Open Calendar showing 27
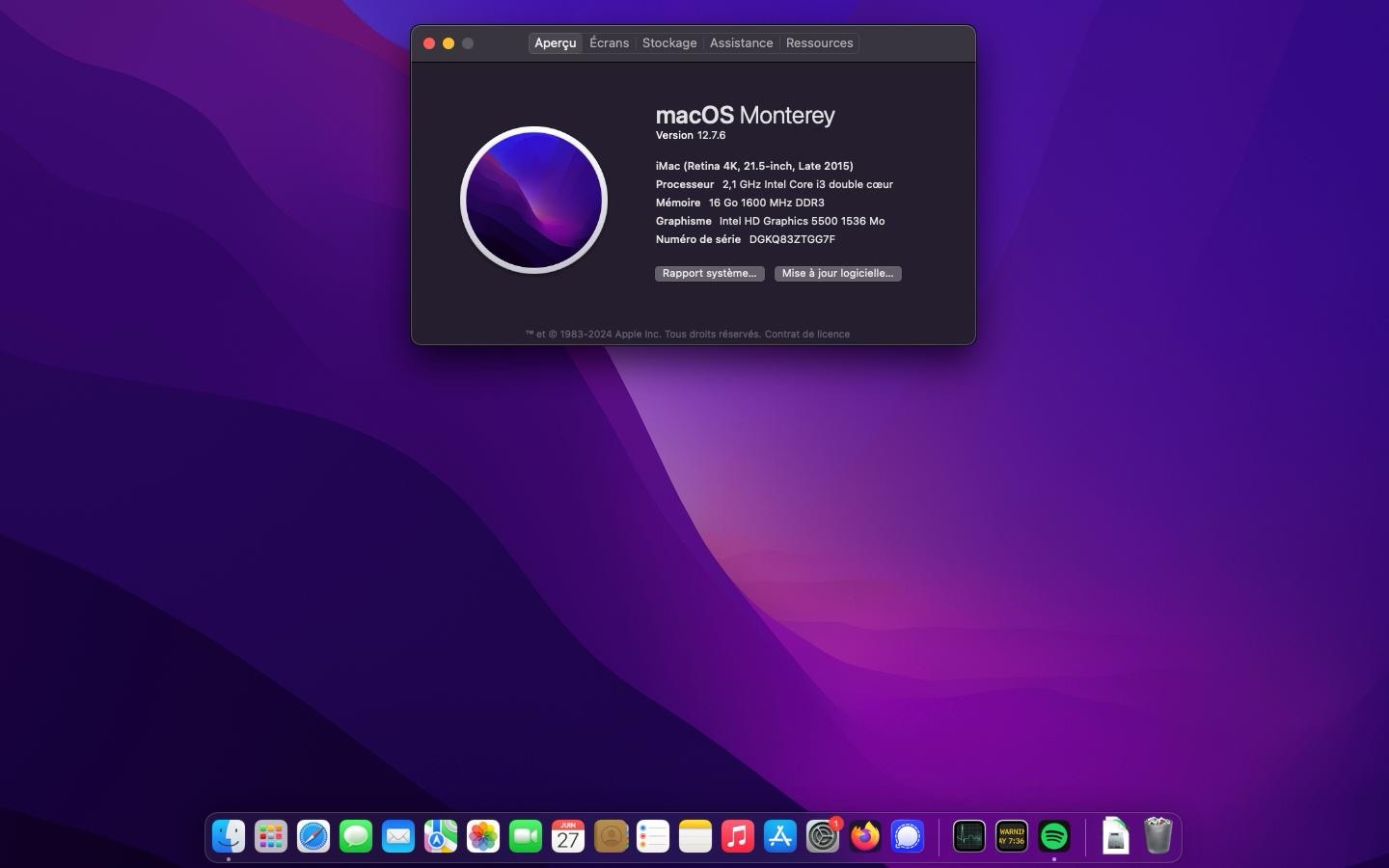The width and height of the screenshot is (1389, 868). [568, 836]
